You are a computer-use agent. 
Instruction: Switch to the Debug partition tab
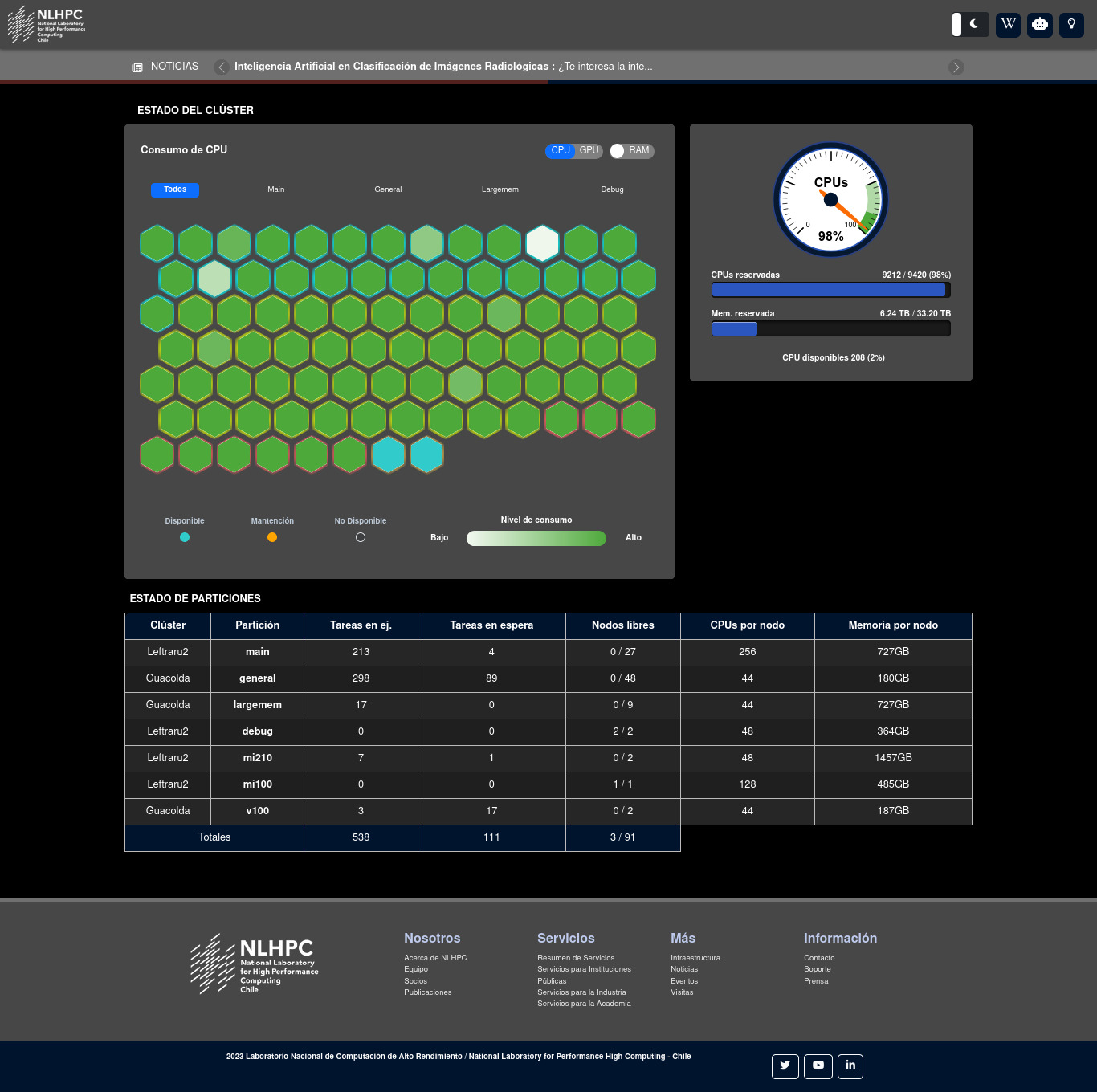point(612,189)
